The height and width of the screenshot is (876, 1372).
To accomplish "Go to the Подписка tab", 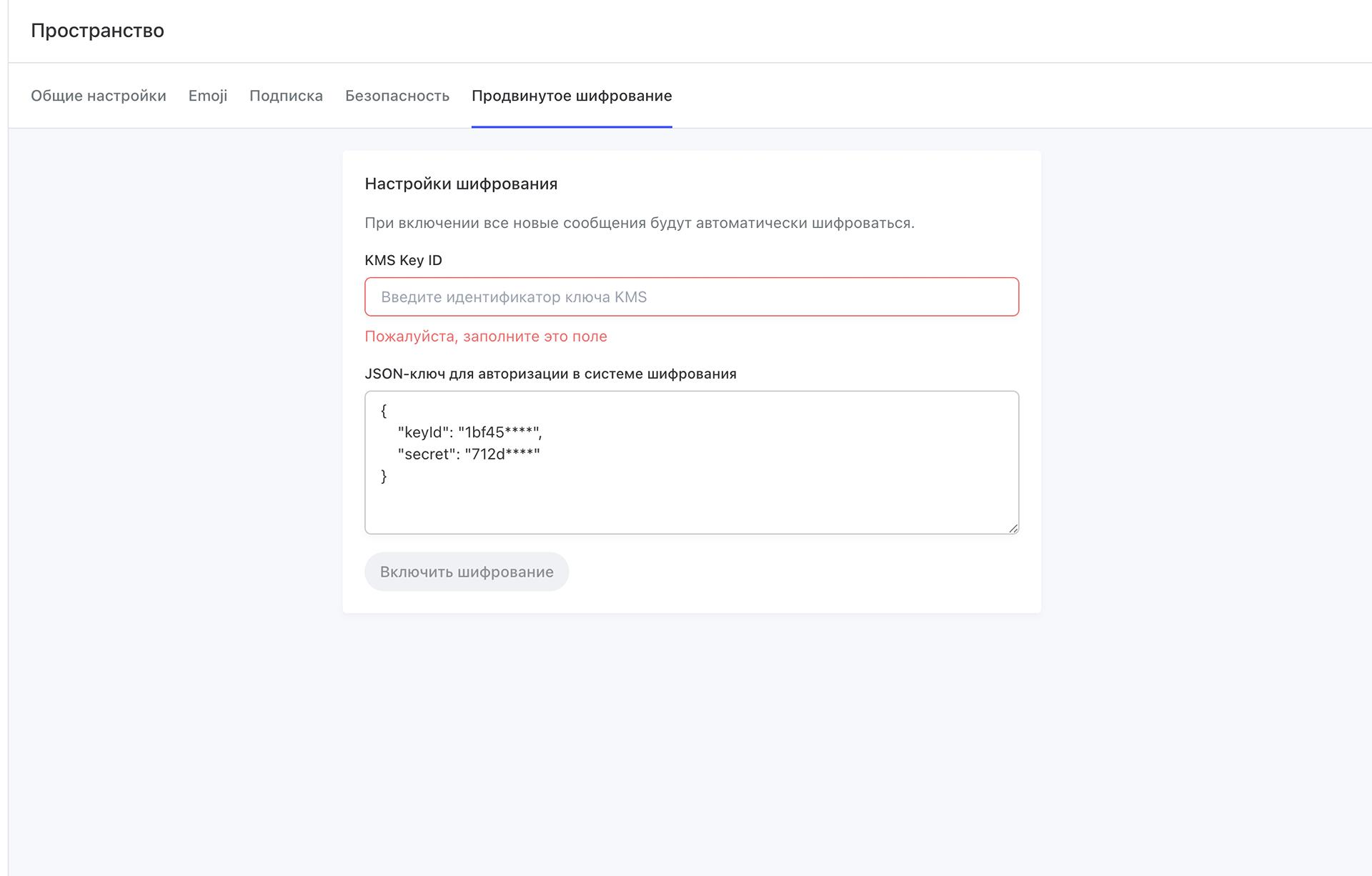I will (x=286, y=96).
